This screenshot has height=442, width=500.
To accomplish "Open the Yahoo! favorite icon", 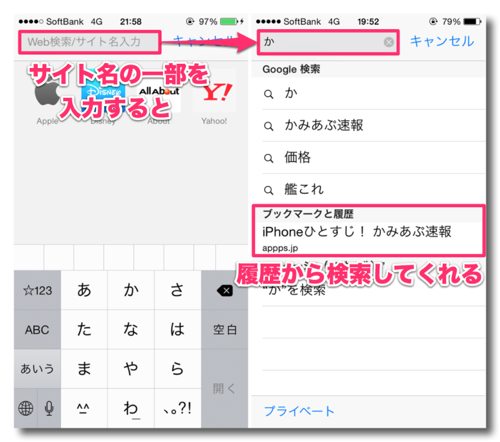I will point(214,92).
